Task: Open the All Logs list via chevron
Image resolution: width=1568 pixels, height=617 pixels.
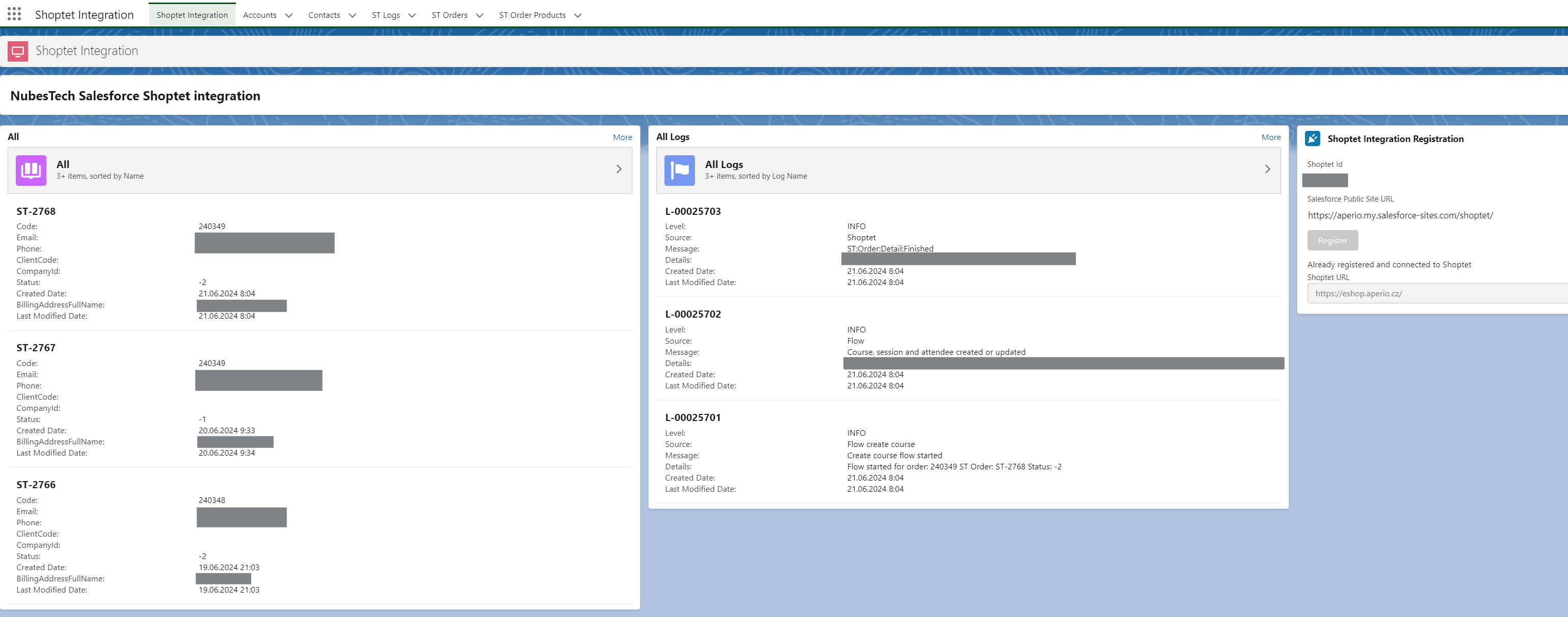Action: [1267, 170]
